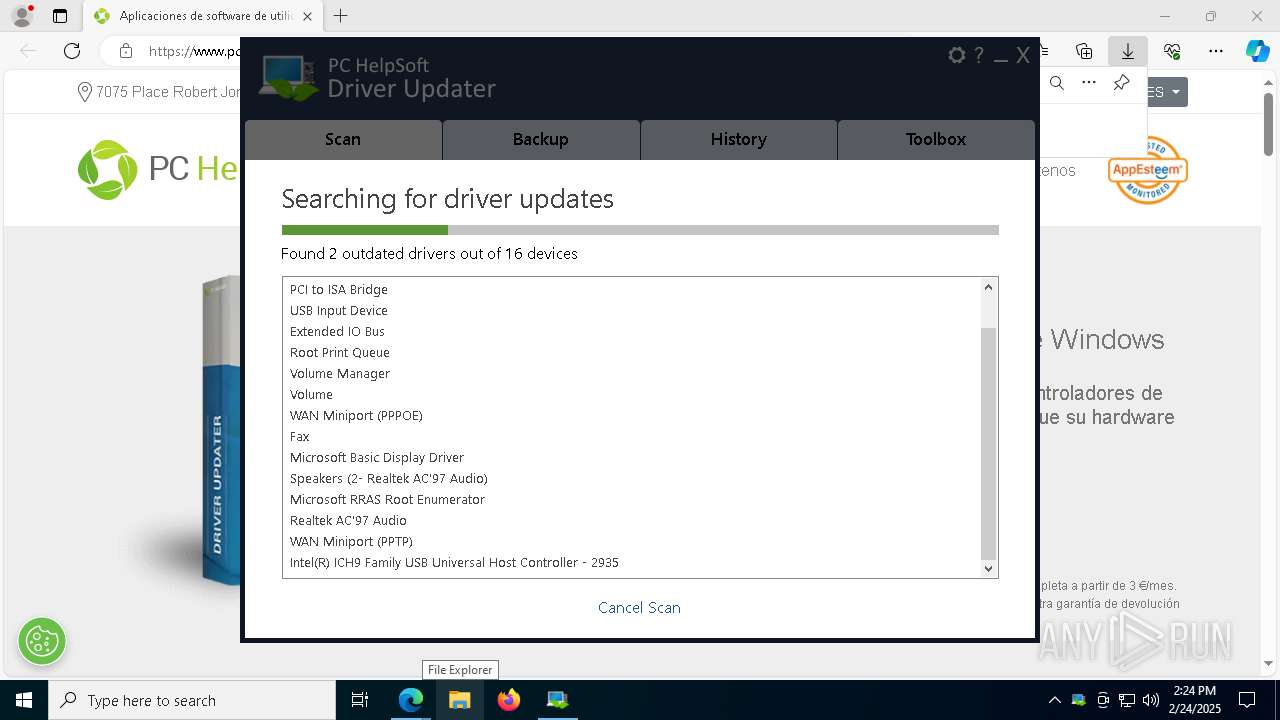Click the device list scroll up arrow
This screenshot has height=720, width=1280.
pyautogui.click(x=988, y=288)
